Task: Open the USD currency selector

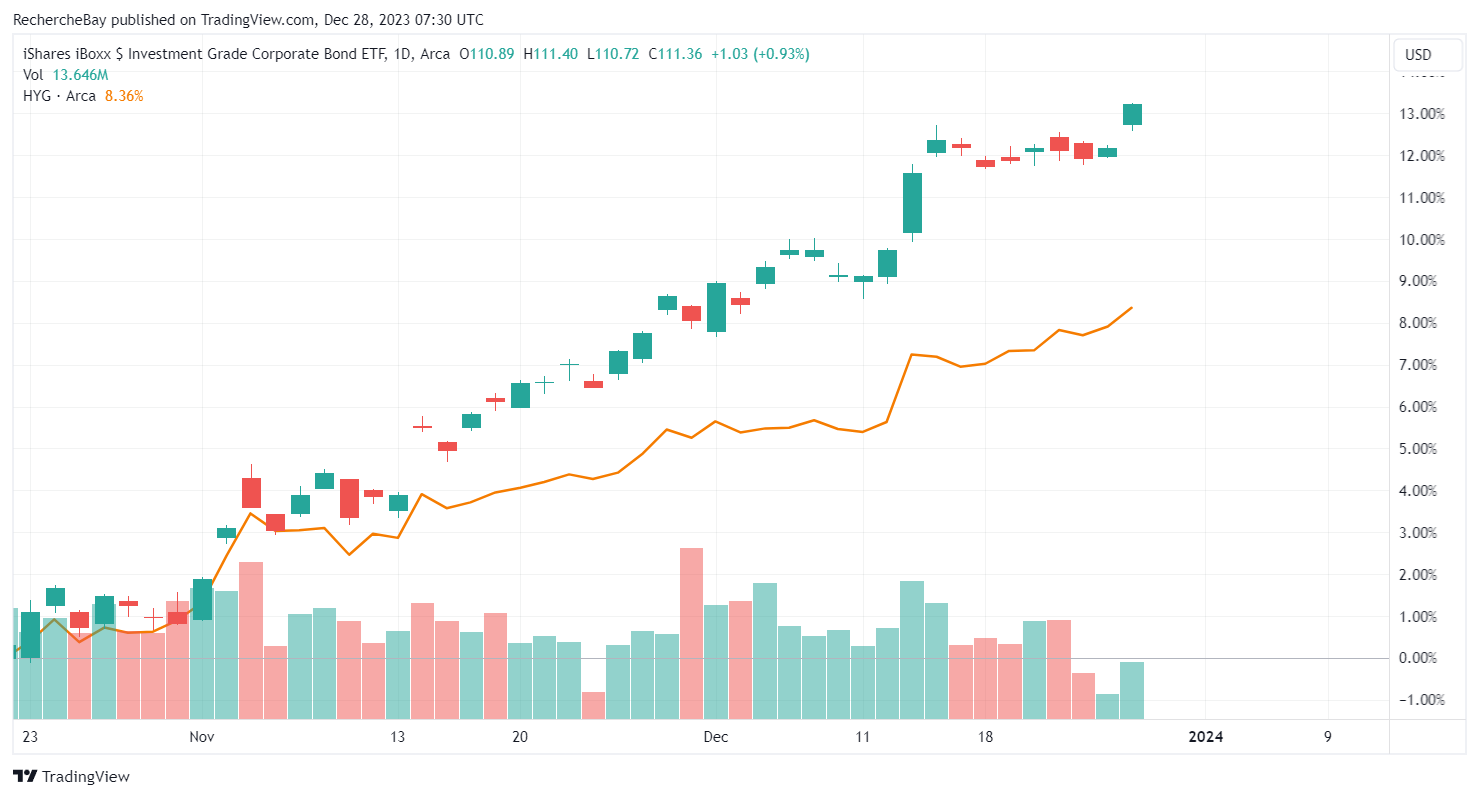Action: 1418,55
